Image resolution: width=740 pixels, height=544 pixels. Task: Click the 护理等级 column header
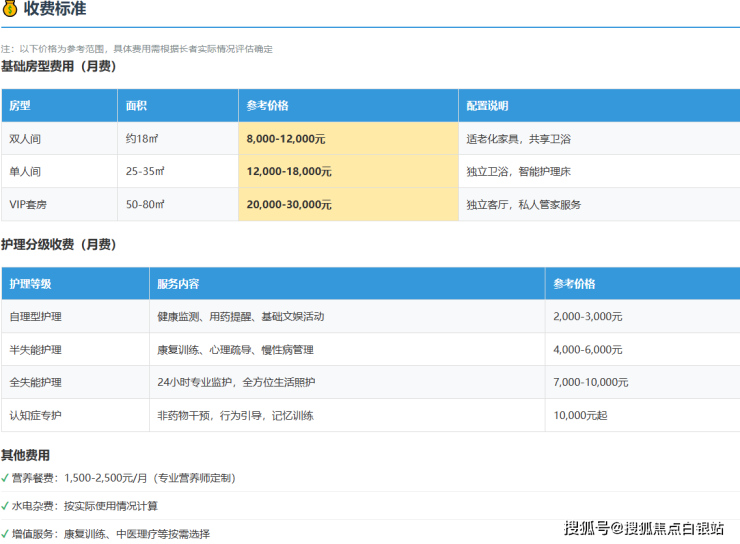(30, 284)
